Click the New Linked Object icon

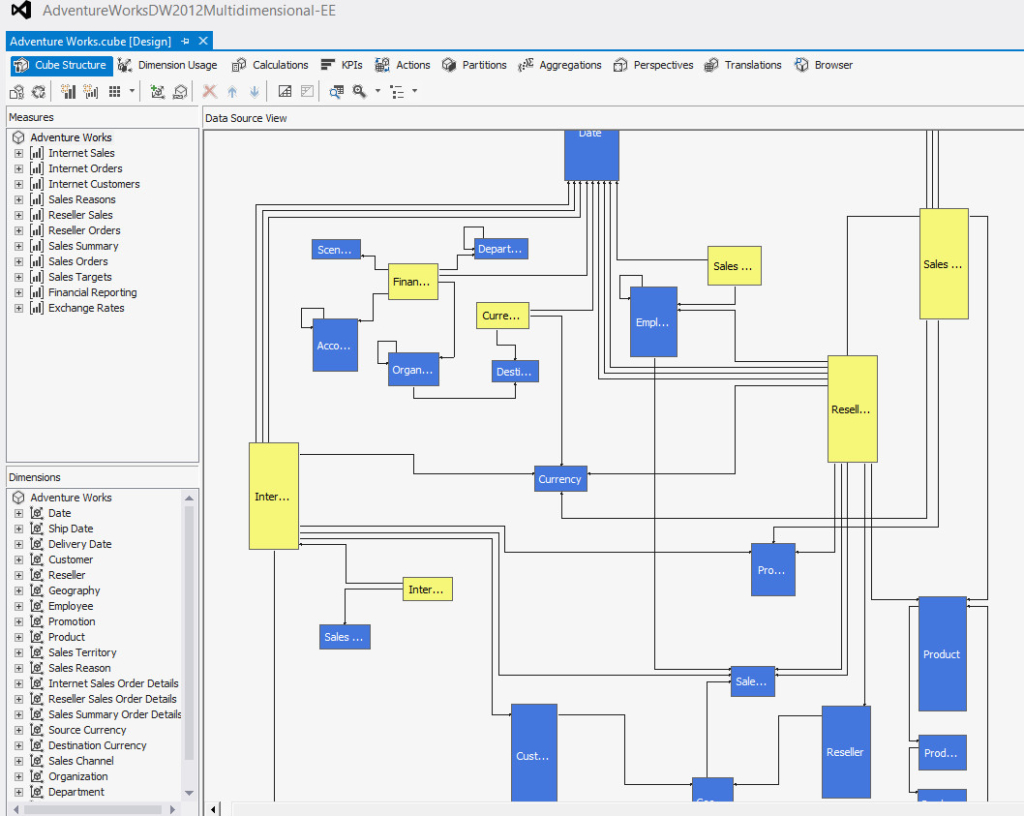pyautogui.click(x=180, y=91)
